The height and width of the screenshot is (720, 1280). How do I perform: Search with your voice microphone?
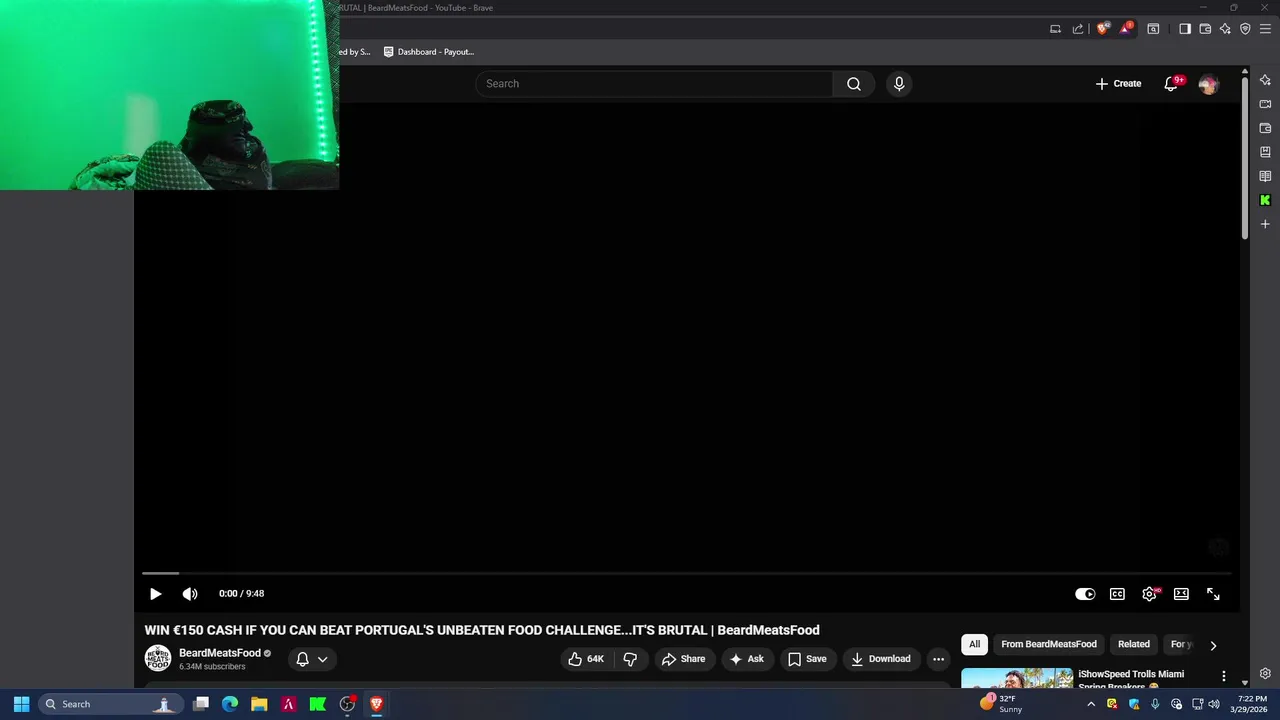coord(899,84)
